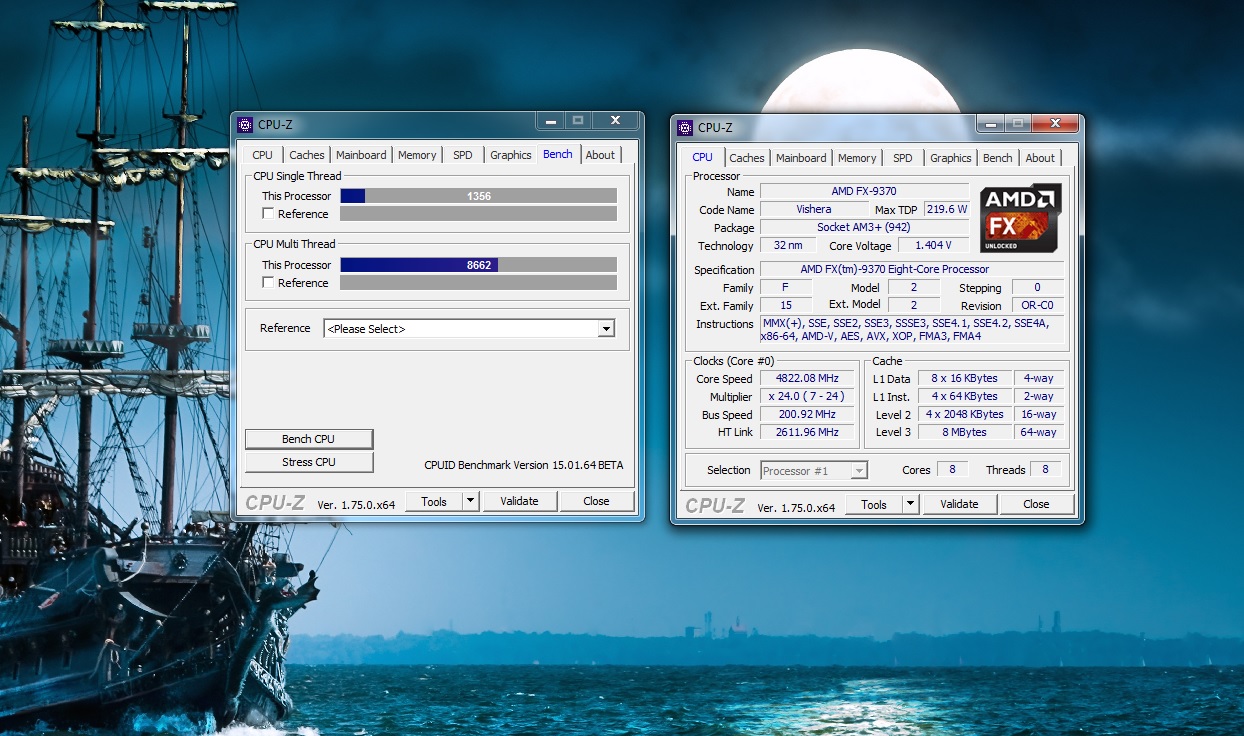Click single thread This Processor score bar 1356
This screenshot has width=1244, height=736.
click(478, 196)
